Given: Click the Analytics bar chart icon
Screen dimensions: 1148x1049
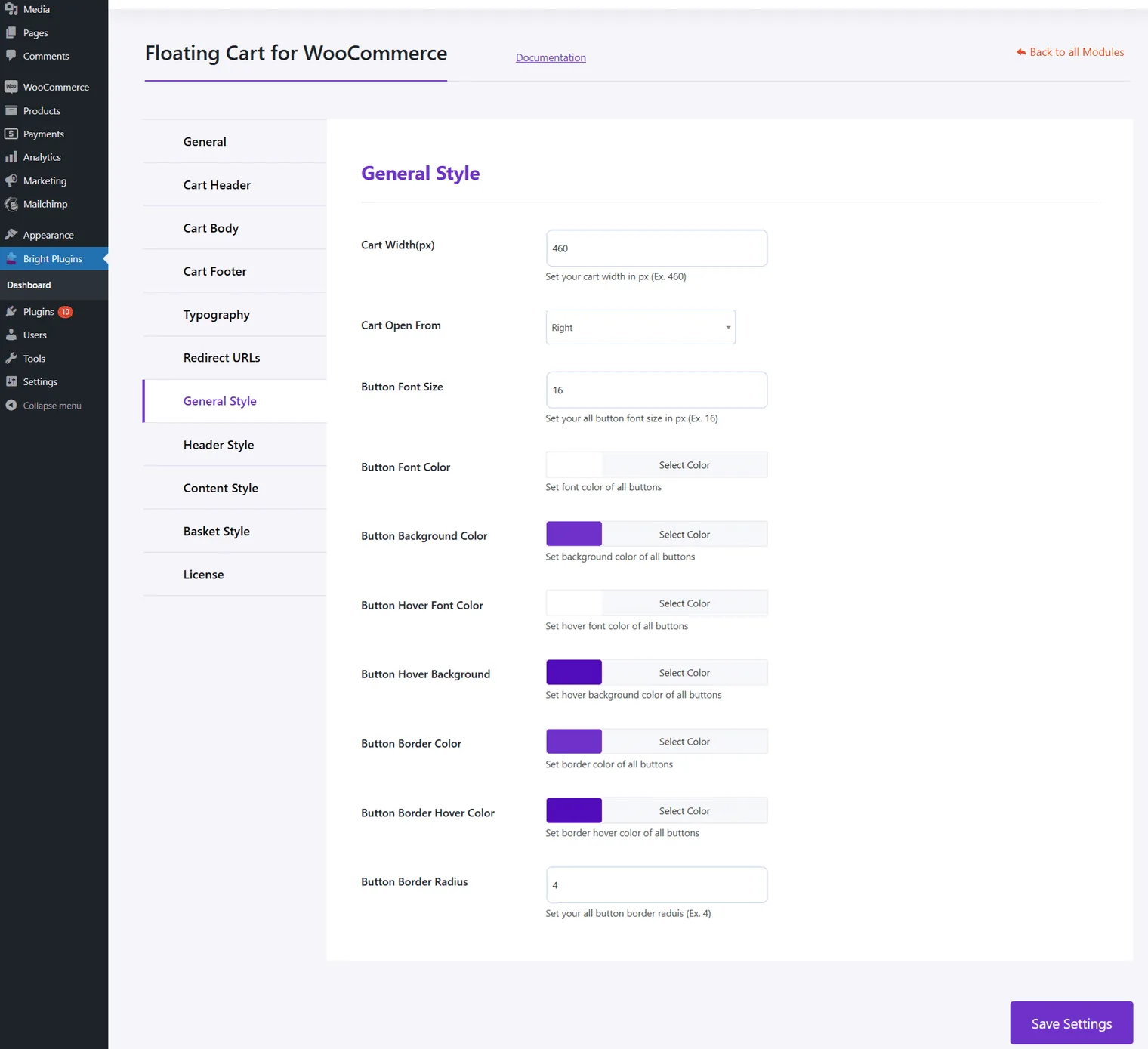Looking at the screenshot, I should [11, 157].
